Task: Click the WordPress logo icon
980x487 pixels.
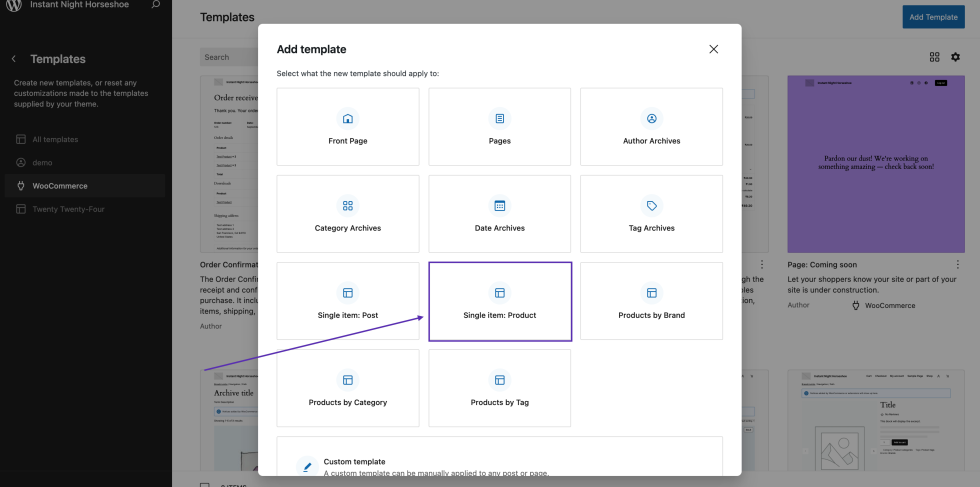Action: click(x=14, y=5)
